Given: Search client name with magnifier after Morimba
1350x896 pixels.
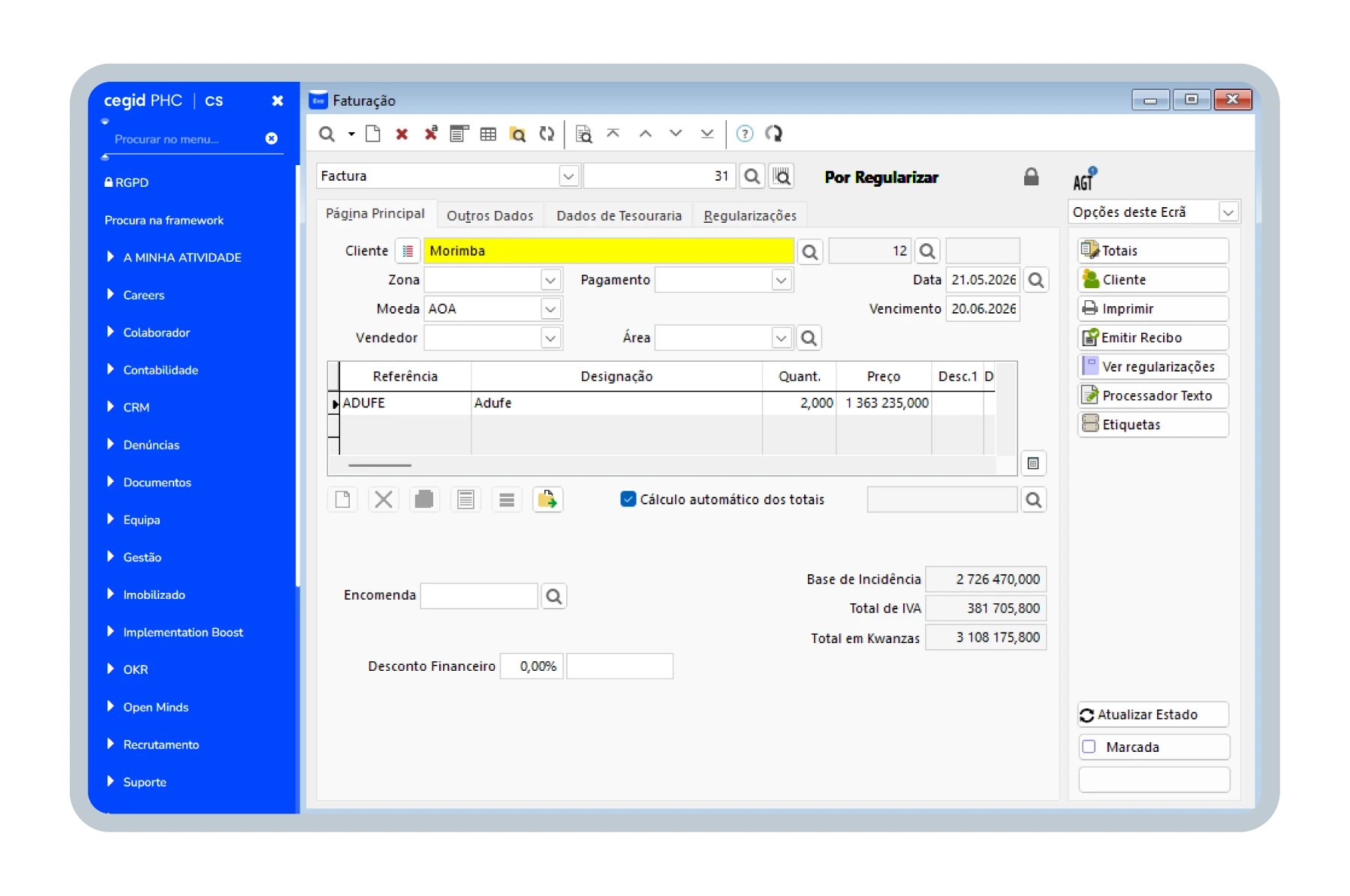Looking at the screenshot, I should tap(810, 252).
